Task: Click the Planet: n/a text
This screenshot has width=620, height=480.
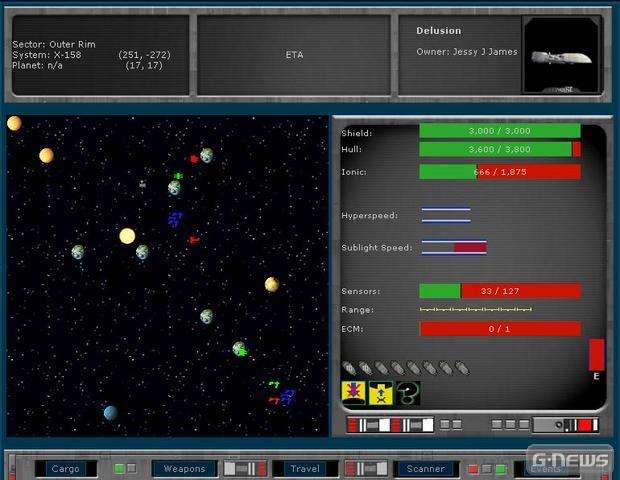Action: tap(38, 65)
